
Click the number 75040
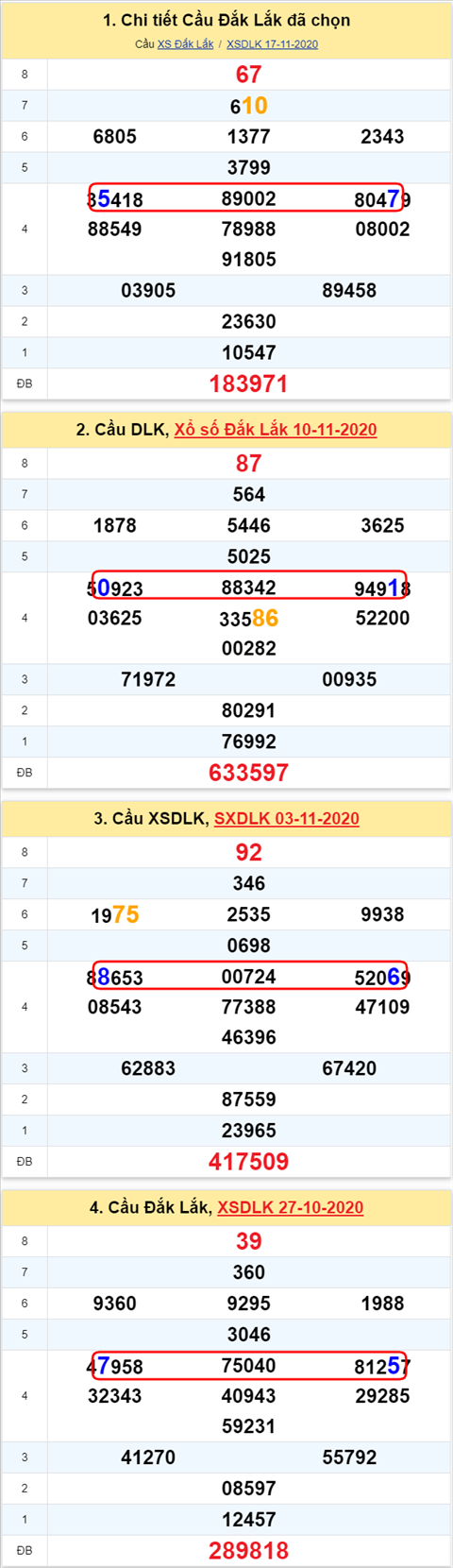pyautogui.click(x=249, y=1367)
